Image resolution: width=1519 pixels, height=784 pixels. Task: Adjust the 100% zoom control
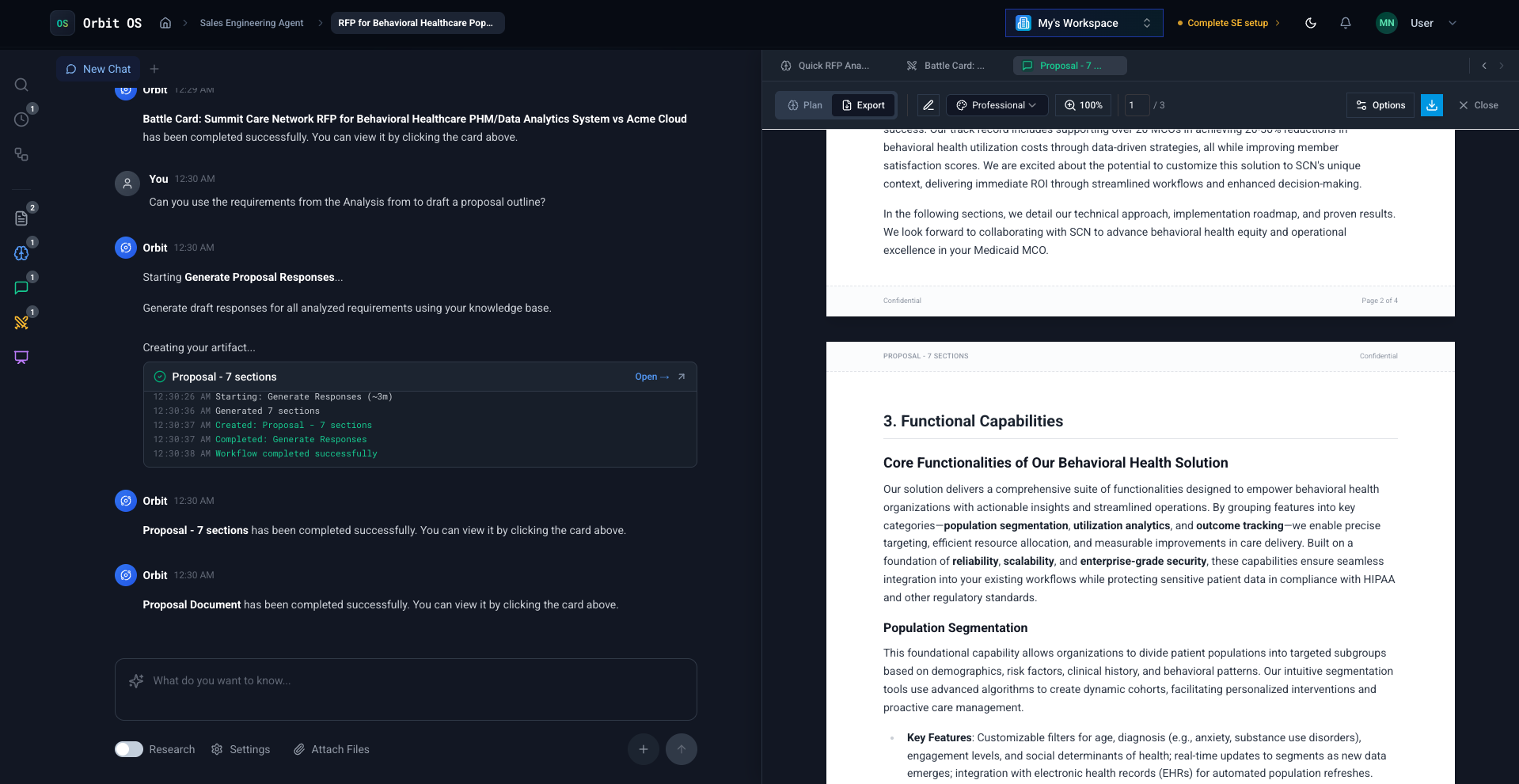click(x=1083, y=104)
